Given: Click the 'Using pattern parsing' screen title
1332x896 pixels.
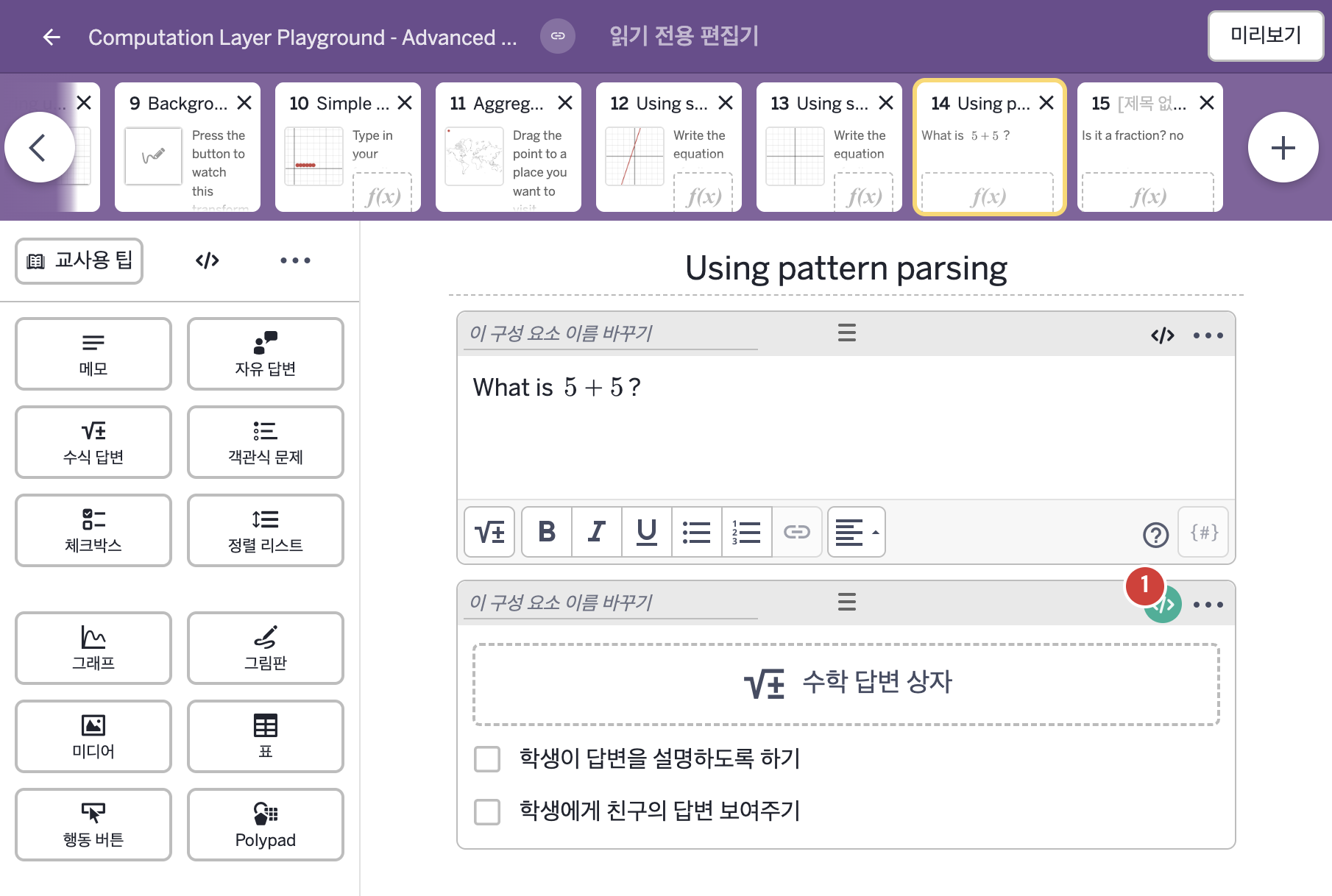Looking at the screenshot, I should [846, 269].
